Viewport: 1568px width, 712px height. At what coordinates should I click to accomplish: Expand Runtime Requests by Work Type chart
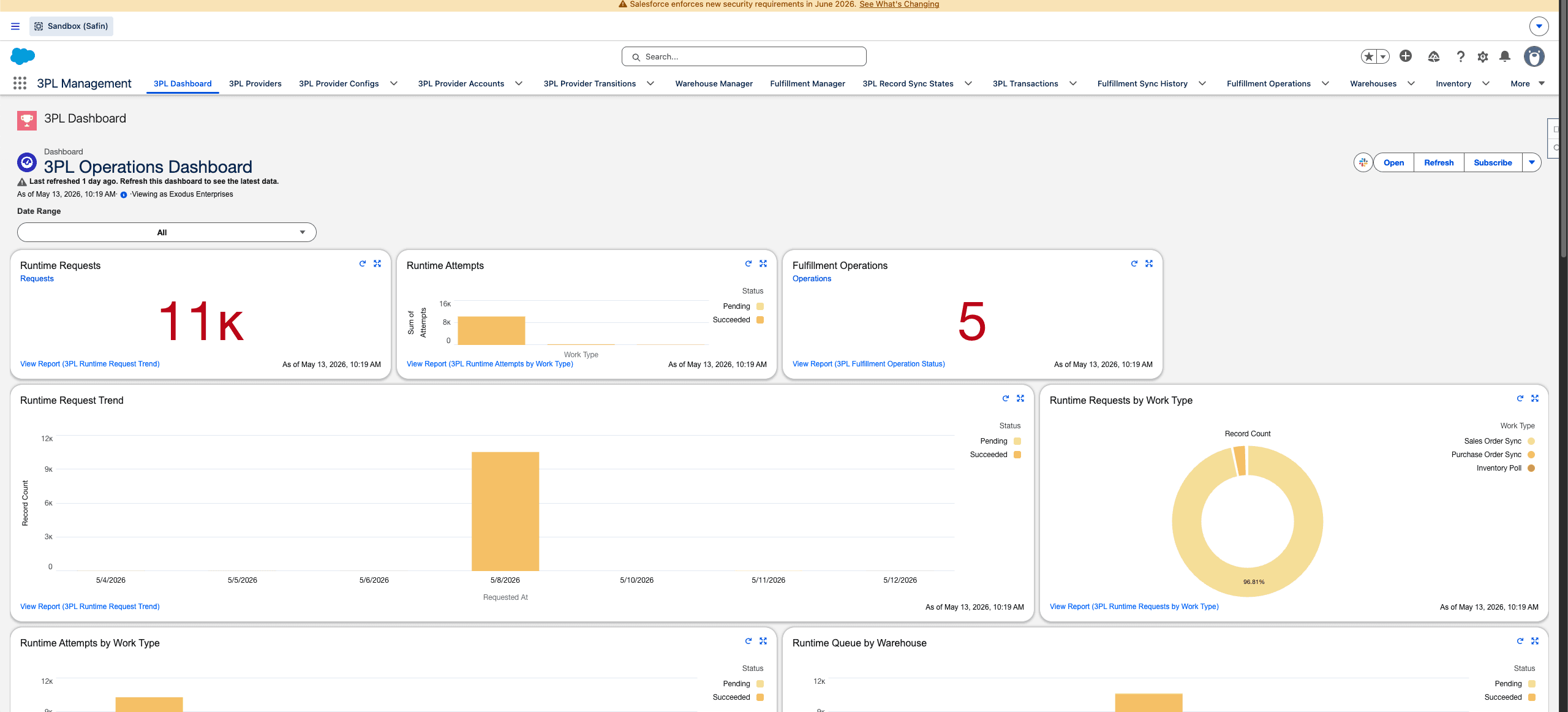[1535, 398]
